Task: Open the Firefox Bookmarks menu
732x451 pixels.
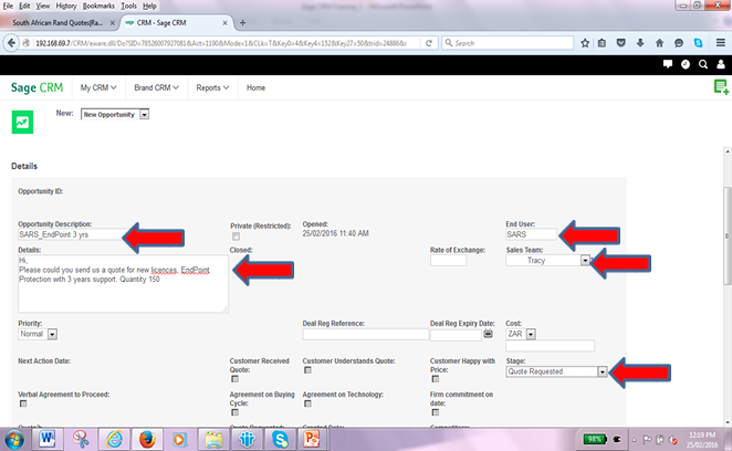Action: tap(99, 6)
